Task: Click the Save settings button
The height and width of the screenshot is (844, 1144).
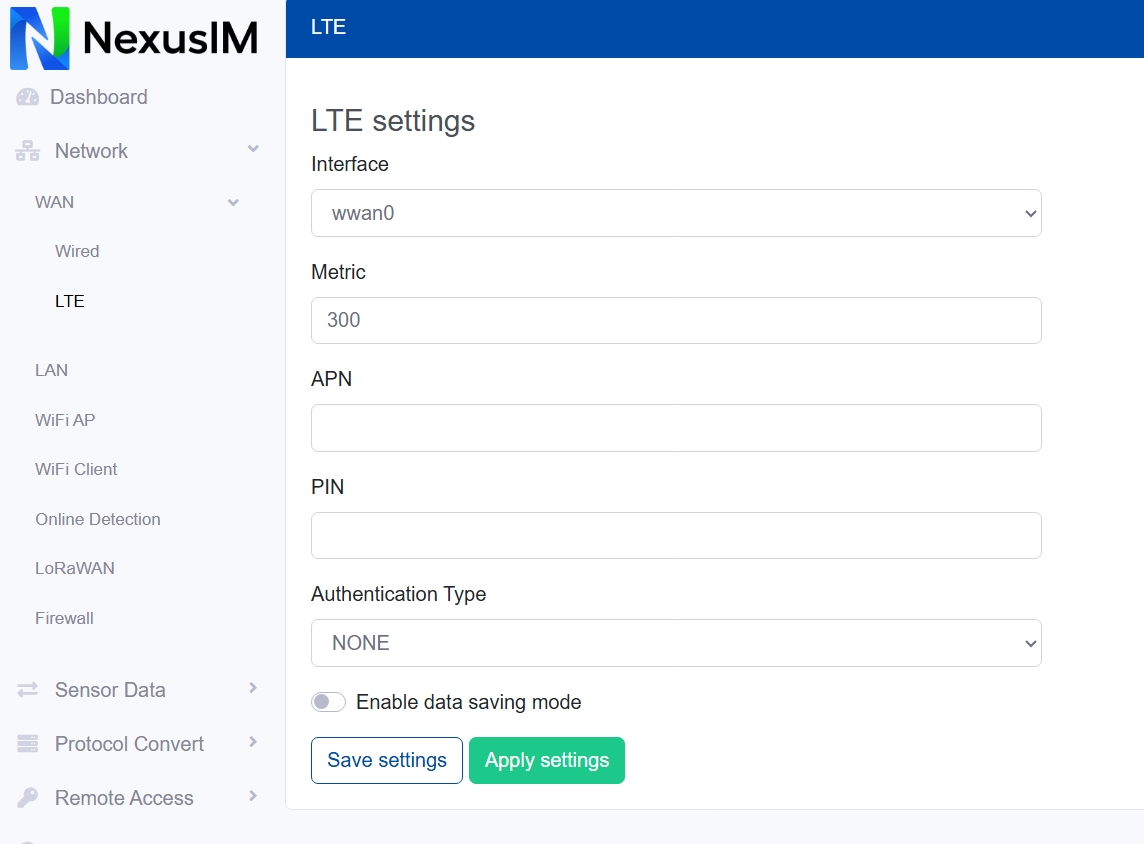Action: (387, 760)
